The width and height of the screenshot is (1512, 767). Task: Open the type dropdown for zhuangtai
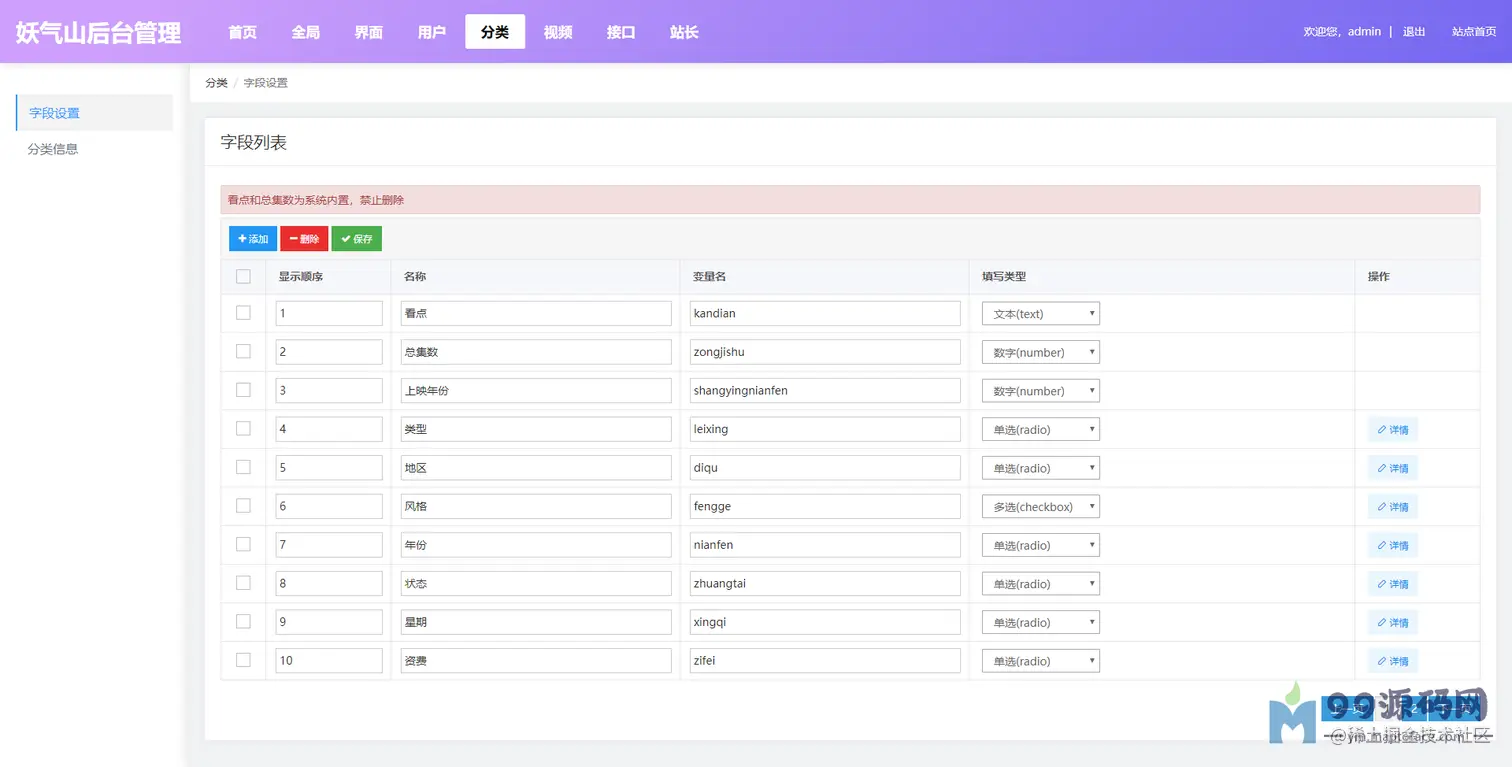(1040, 583)
